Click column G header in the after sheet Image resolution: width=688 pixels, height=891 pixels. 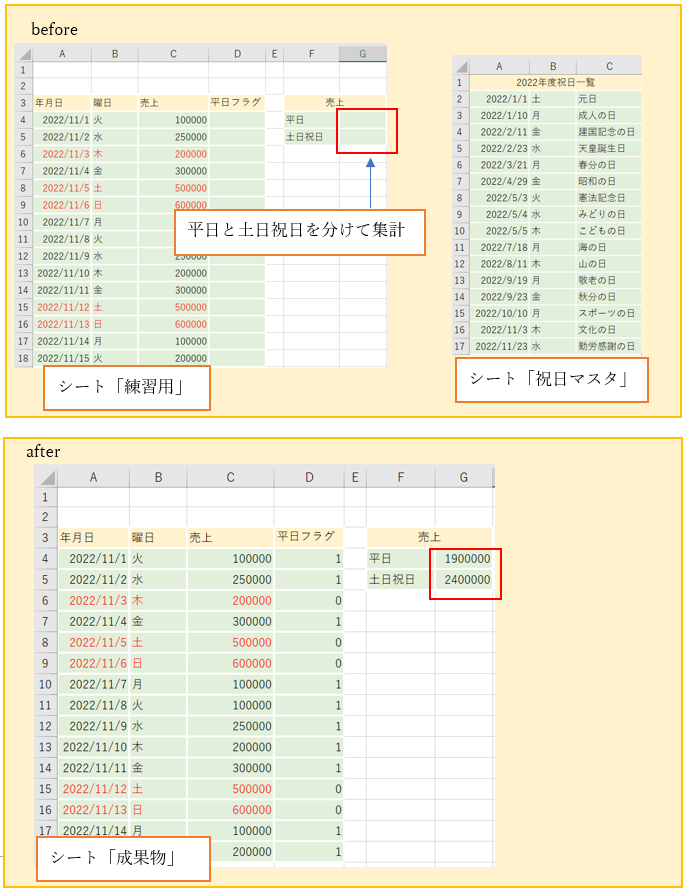(463, 478)
